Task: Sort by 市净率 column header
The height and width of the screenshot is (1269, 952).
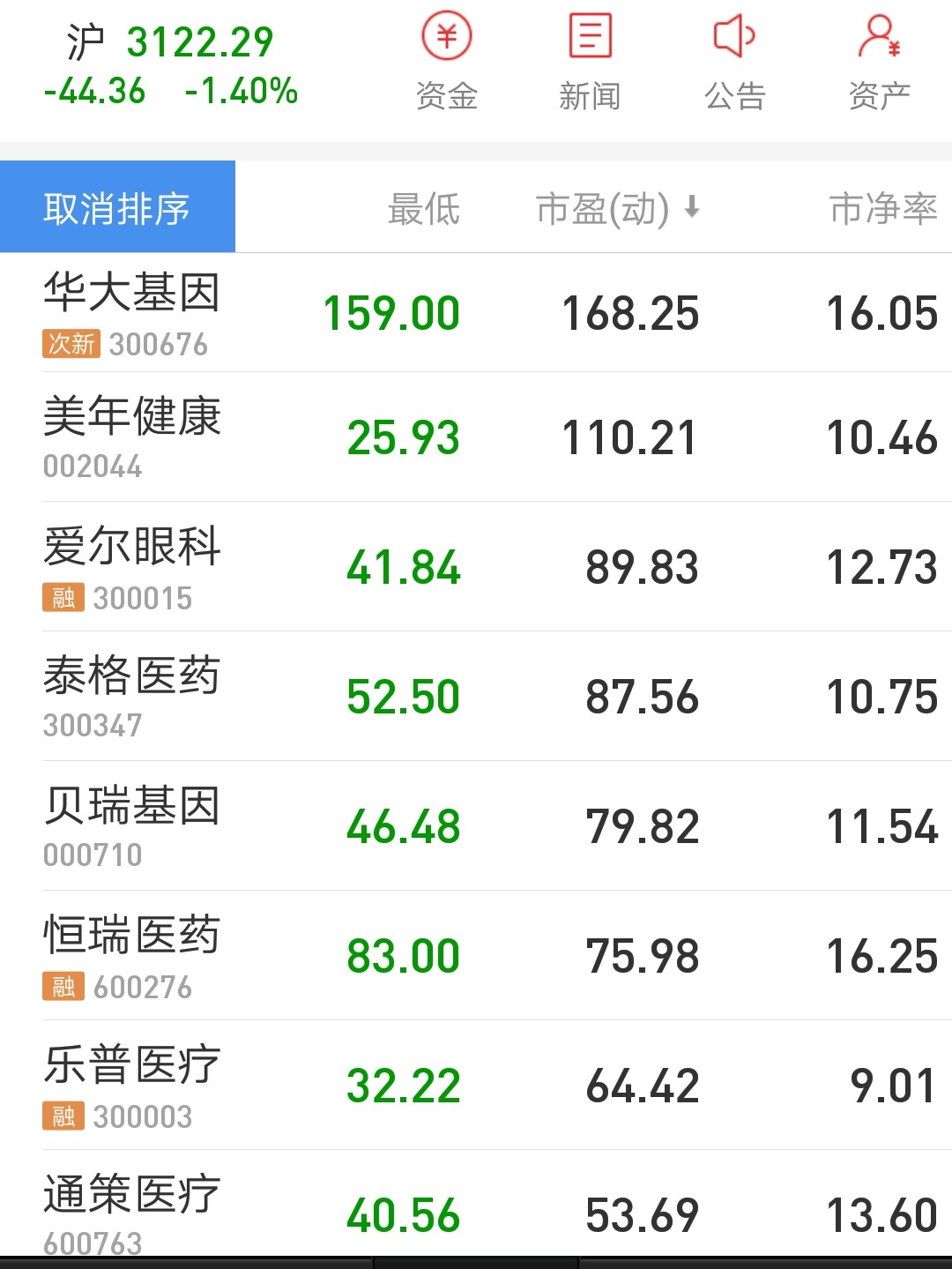Action: (883, 209)
